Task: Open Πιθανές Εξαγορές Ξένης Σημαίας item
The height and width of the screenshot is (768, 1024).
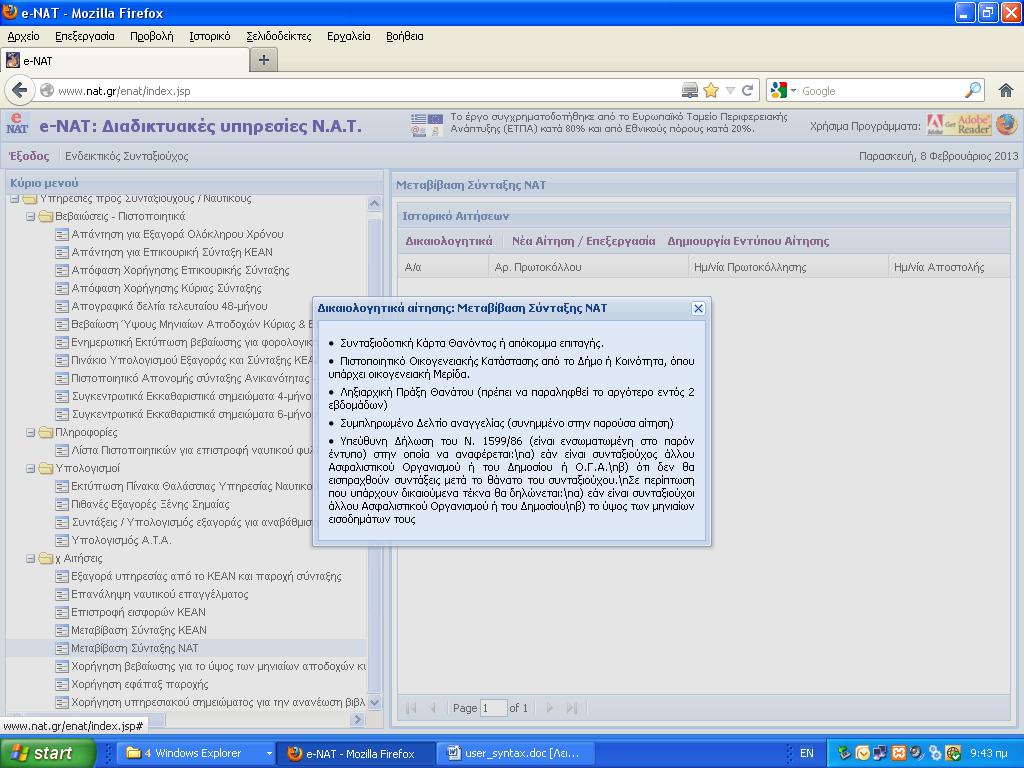Action: [x=150, y=504]
